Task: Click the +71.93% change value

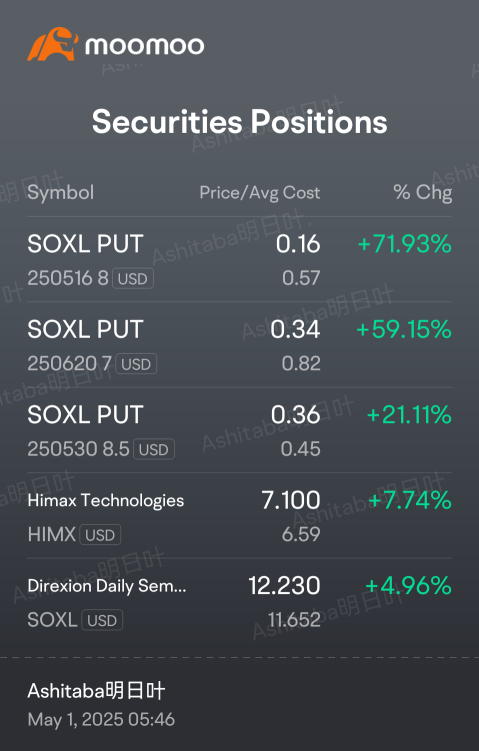Action: 405,244
